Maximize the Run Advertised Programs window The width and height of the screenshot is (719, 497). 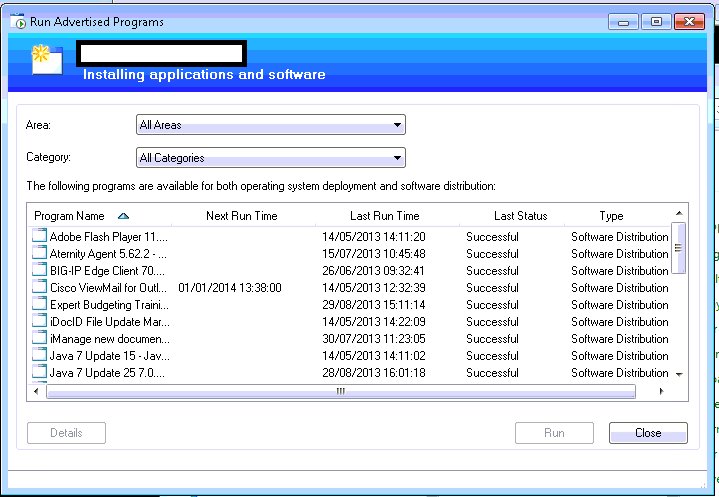656,22
